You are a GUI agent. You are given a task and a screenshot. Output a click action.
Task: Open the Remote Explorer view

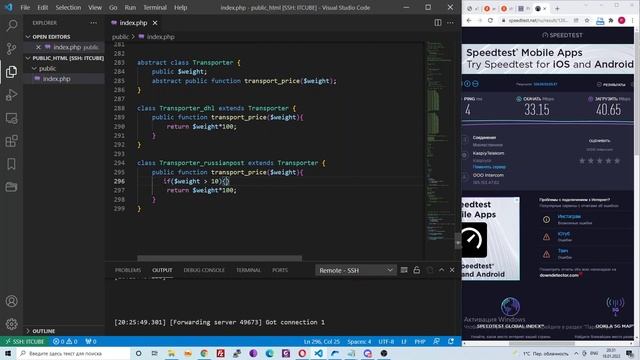[x=11, y=118]
